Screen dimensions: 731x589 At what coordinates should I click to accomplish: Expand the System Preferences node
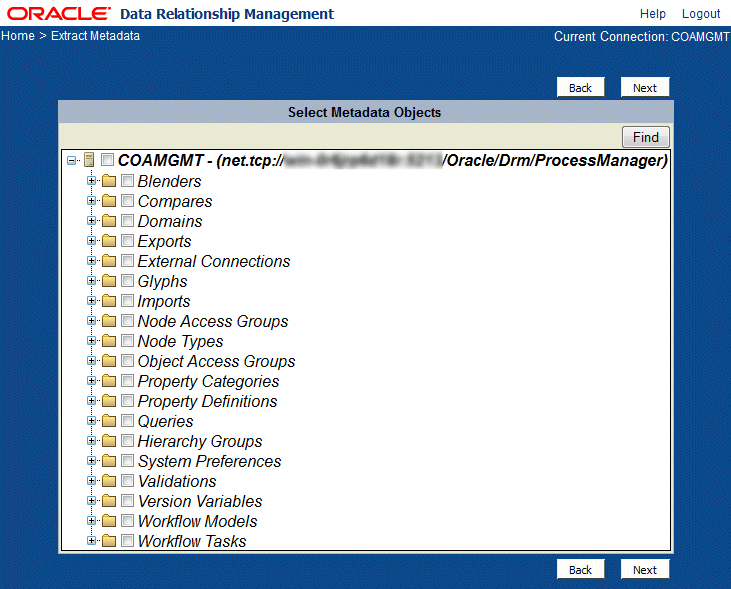[x=91, y=461]
